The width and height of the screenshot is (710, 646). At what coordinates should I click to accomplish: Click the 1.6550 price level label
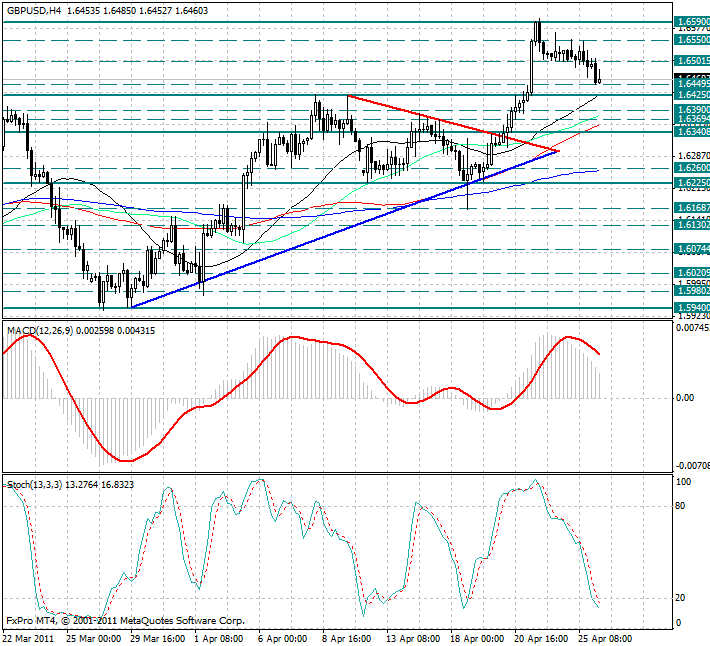[692, 40]
